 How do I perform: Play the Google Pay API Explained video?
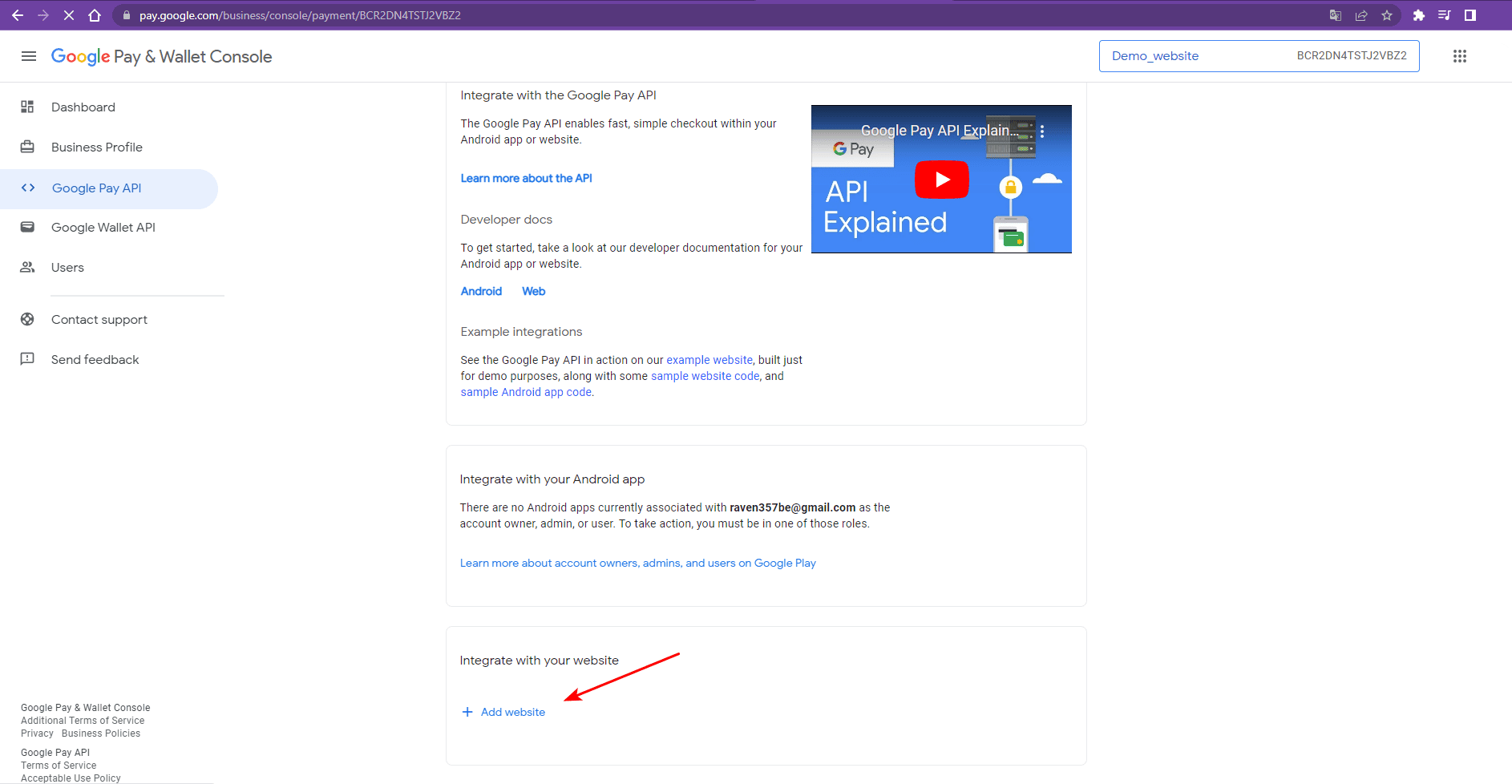click(x=941, y=180)
